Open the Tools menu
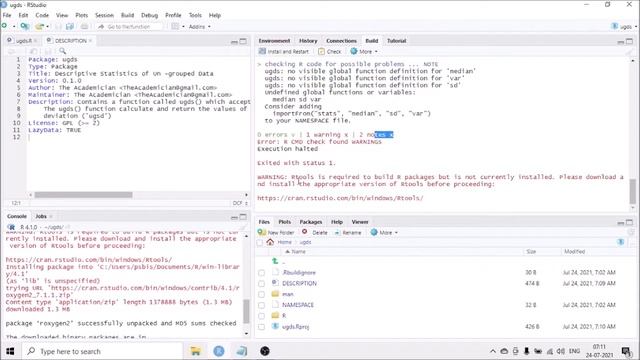This screenshot has height=360, width=640. click(x=195, y=15)
